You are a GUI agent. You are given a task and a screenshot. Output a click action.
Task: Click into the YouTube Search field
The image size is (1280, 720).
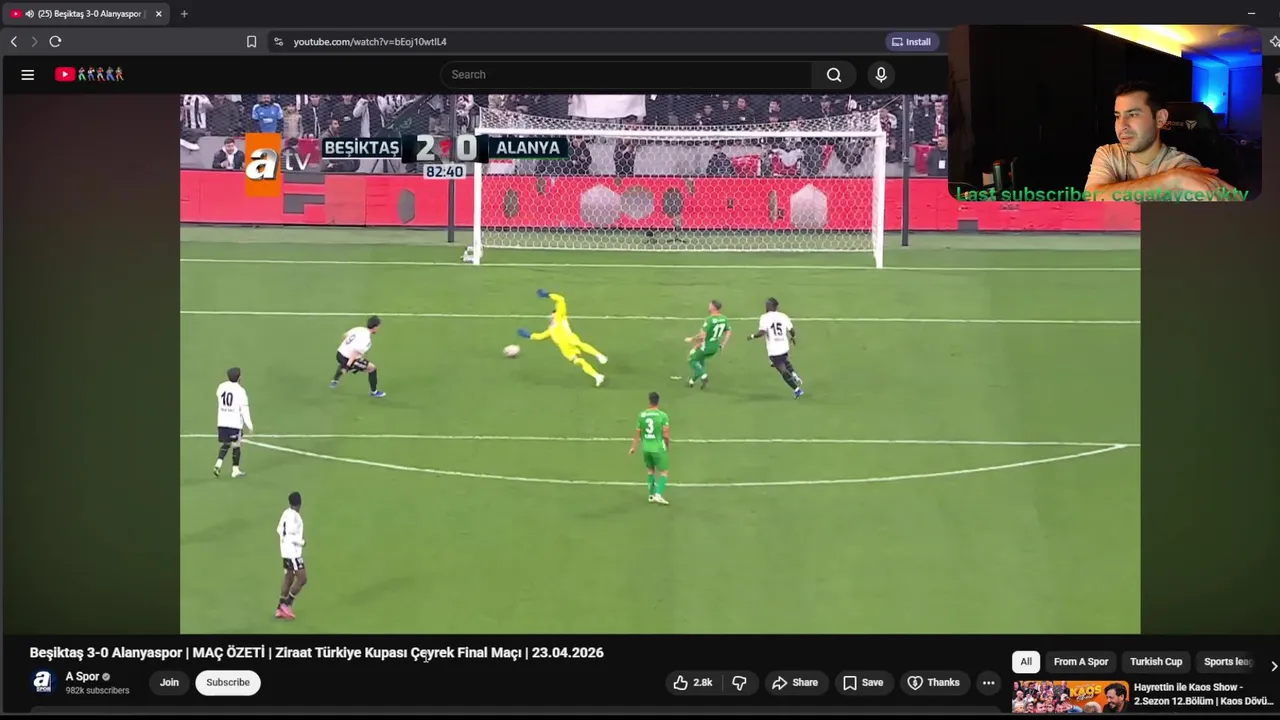click(627, 75)
